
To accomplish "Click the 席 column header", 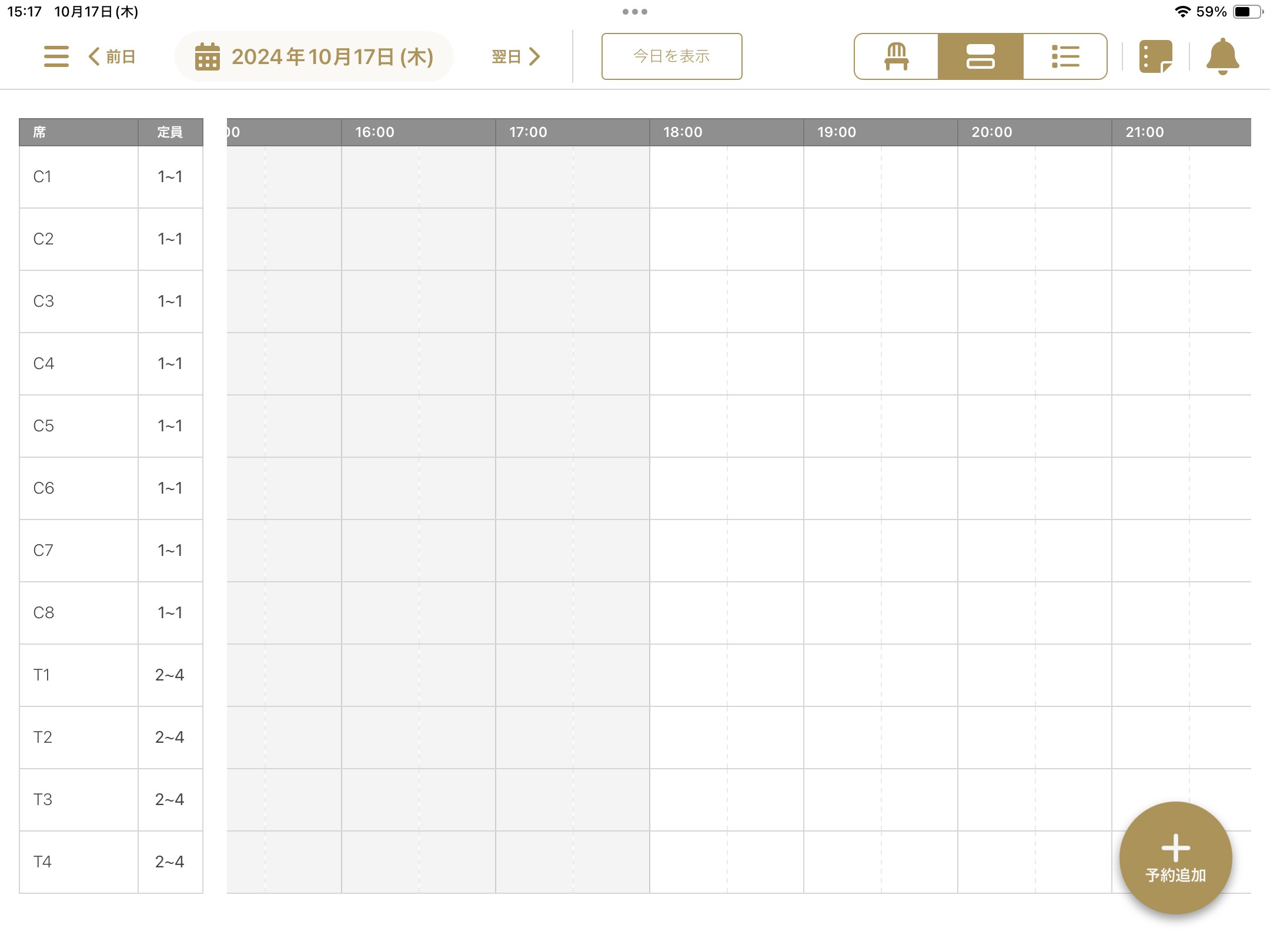I will [x=79, y=132].
